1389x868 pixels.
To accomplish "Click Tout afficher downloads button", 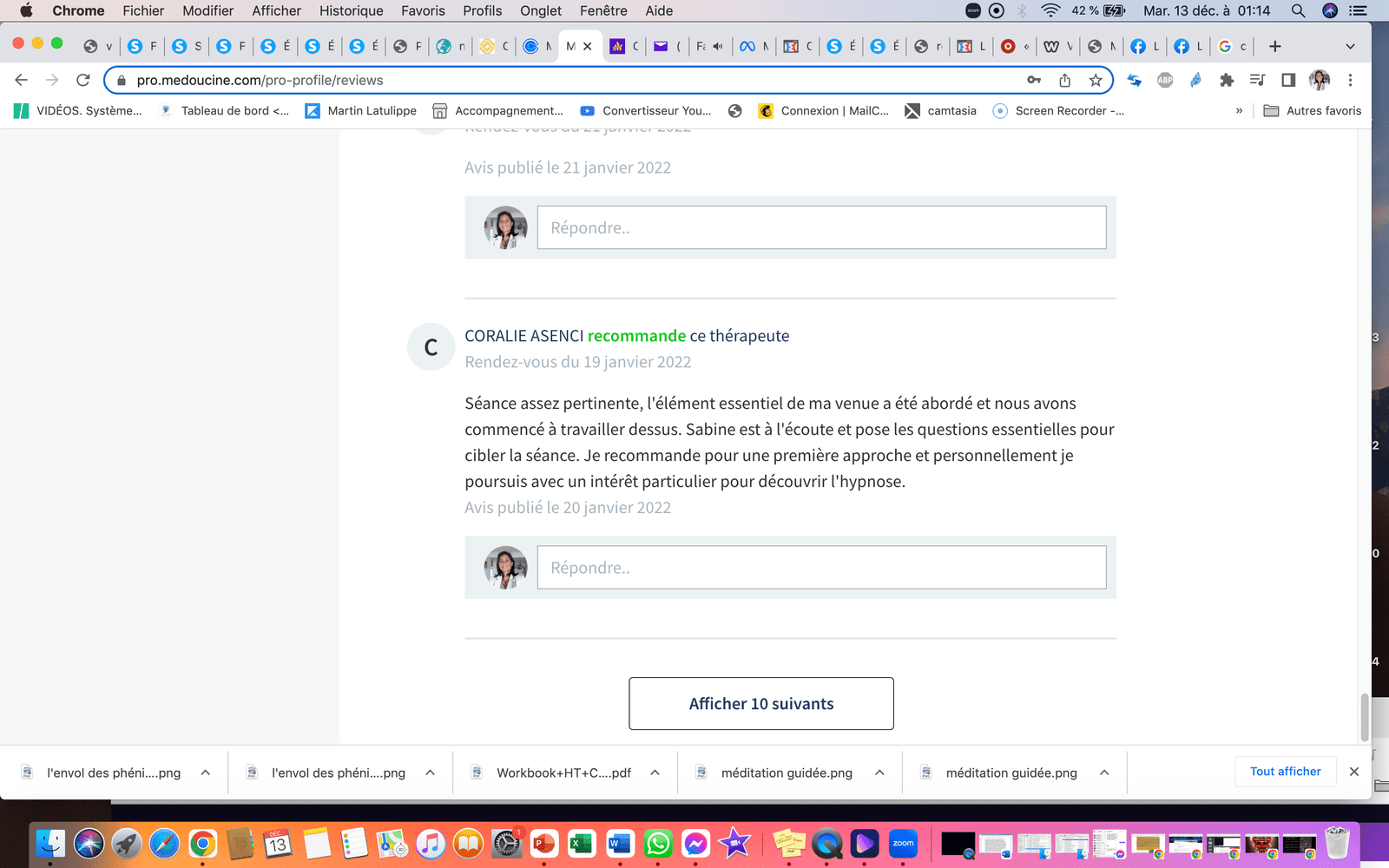I will point(1285,772).
